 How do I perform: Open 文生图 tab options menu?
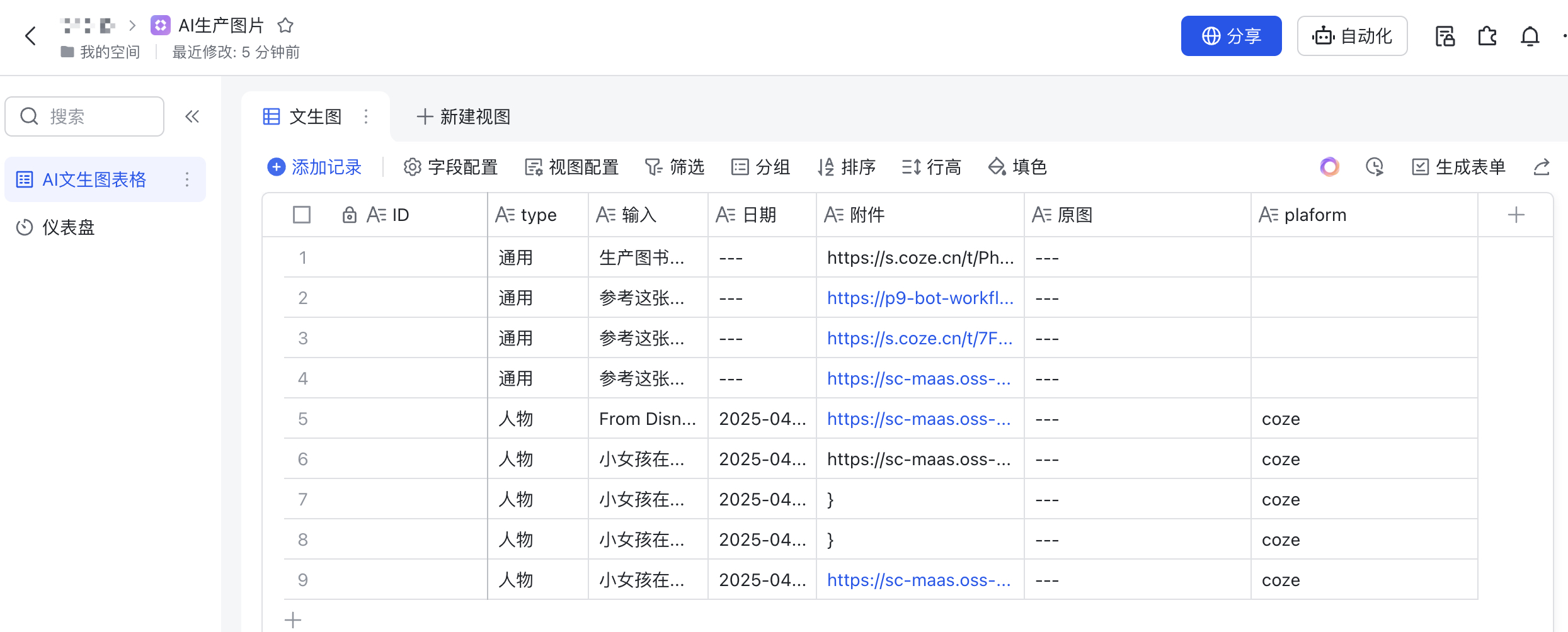366,116
